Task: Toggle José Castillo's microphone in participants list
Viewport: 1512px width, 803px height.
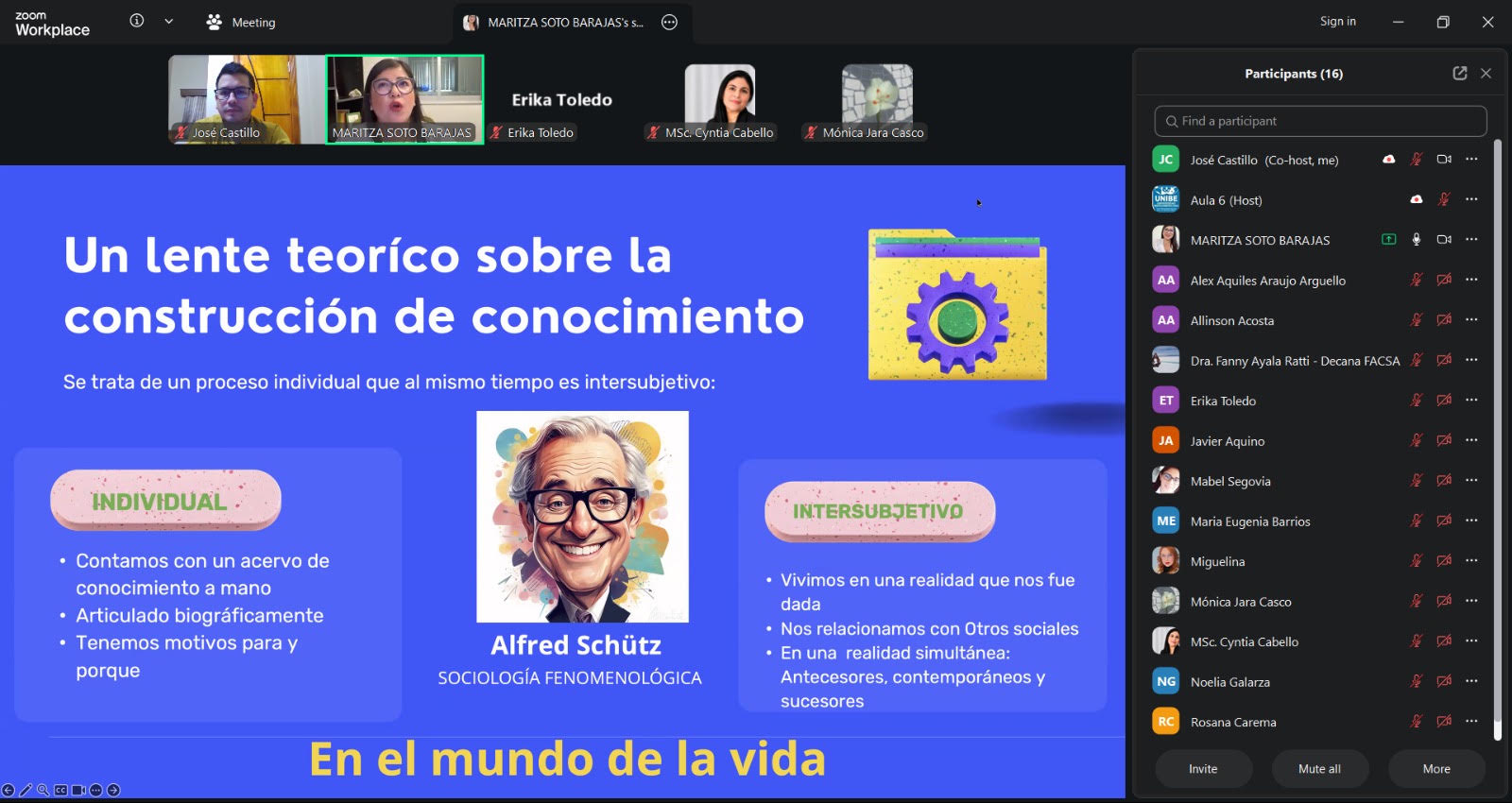Action: tap(1416, 160)
